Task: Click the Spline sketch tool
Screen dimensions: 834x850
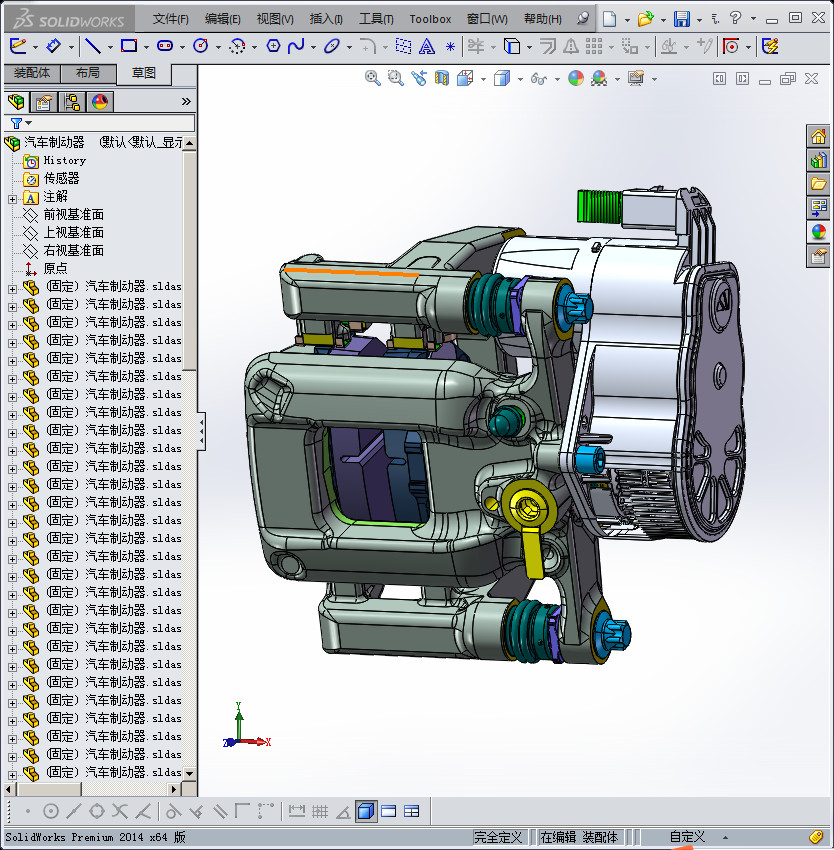Action: coord(296,46)
